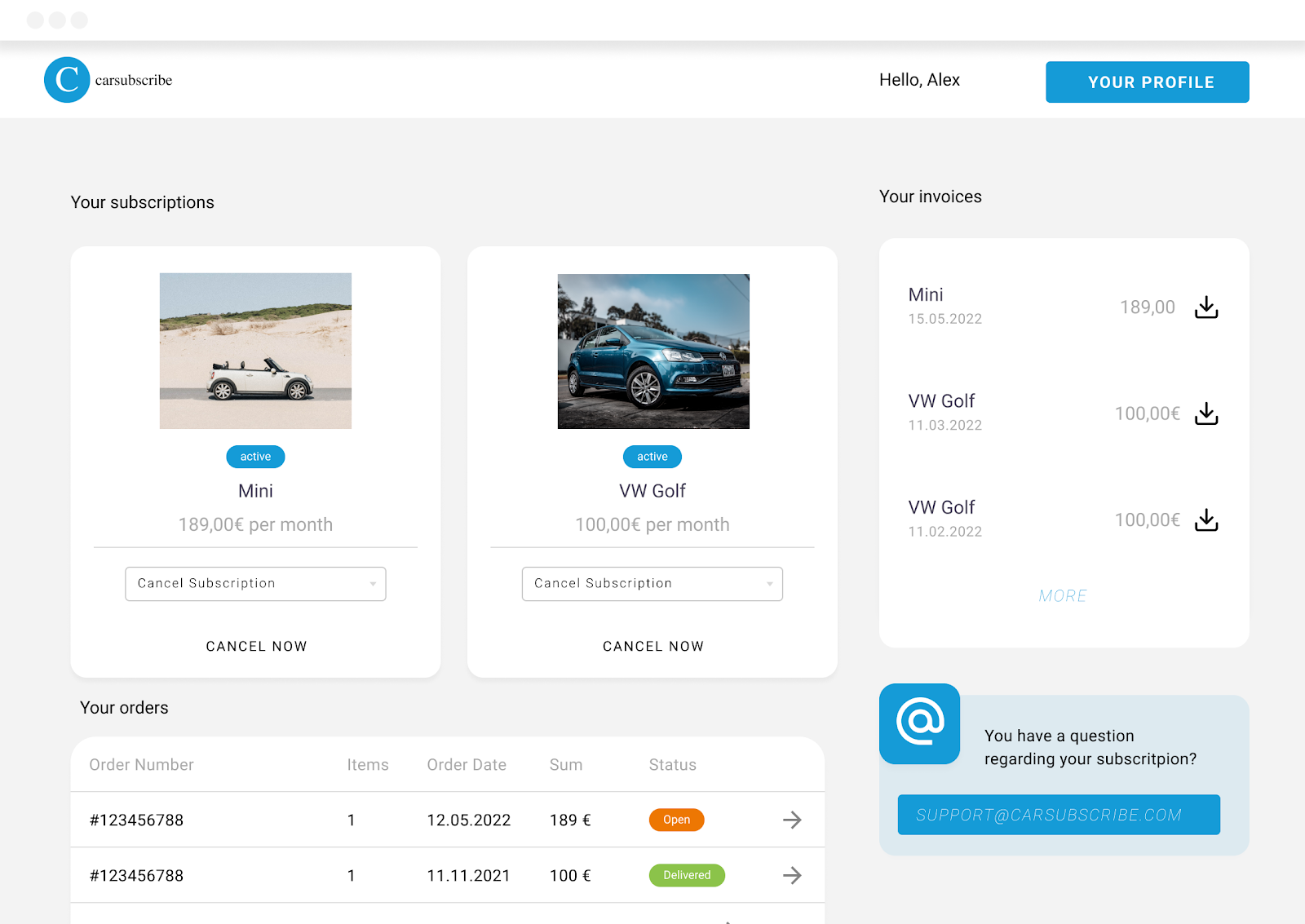Click the carsubscribe C logo icon
This screenshot has height=924, width=1305.
[67, 80]
